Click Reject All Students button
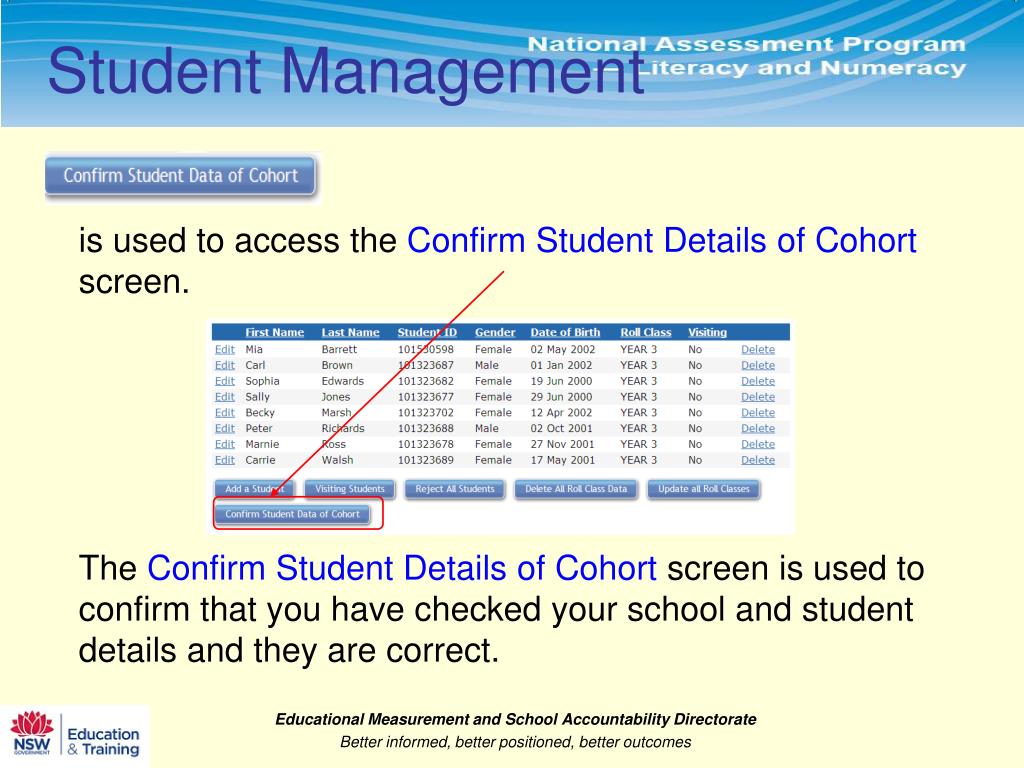 [455, 489]
